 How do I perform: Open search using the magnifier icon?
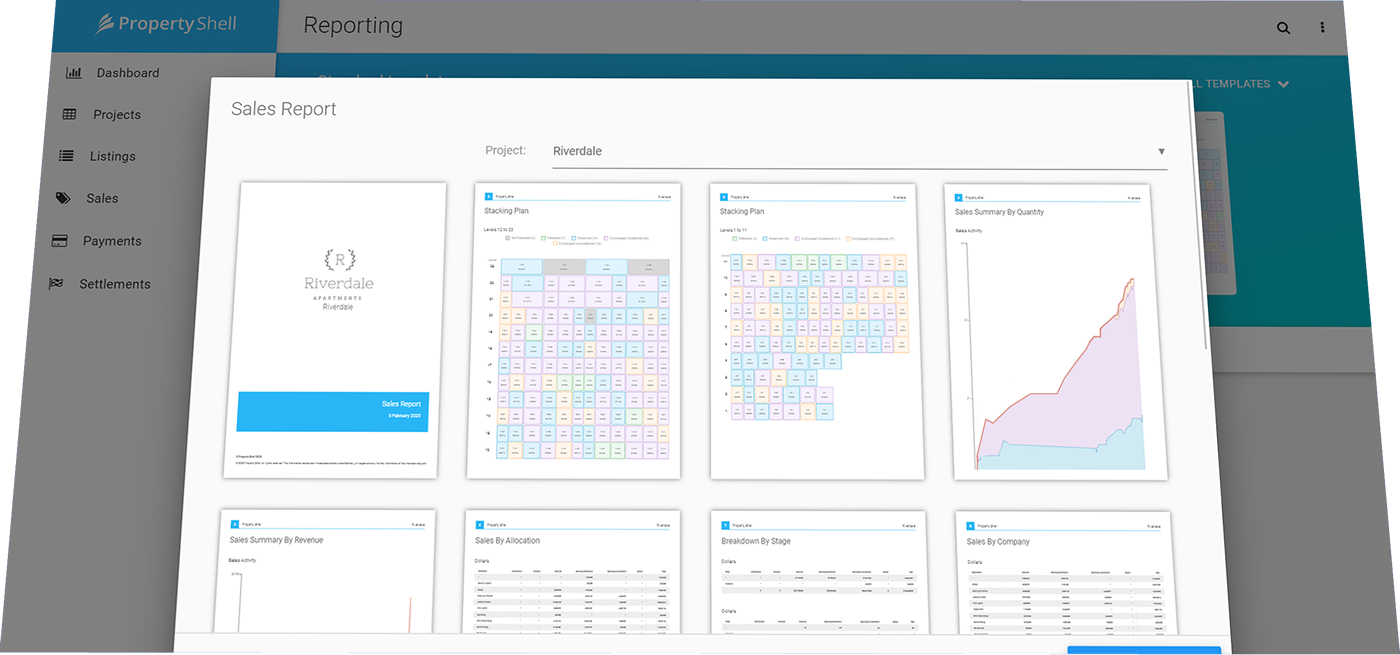point(1283,28)
